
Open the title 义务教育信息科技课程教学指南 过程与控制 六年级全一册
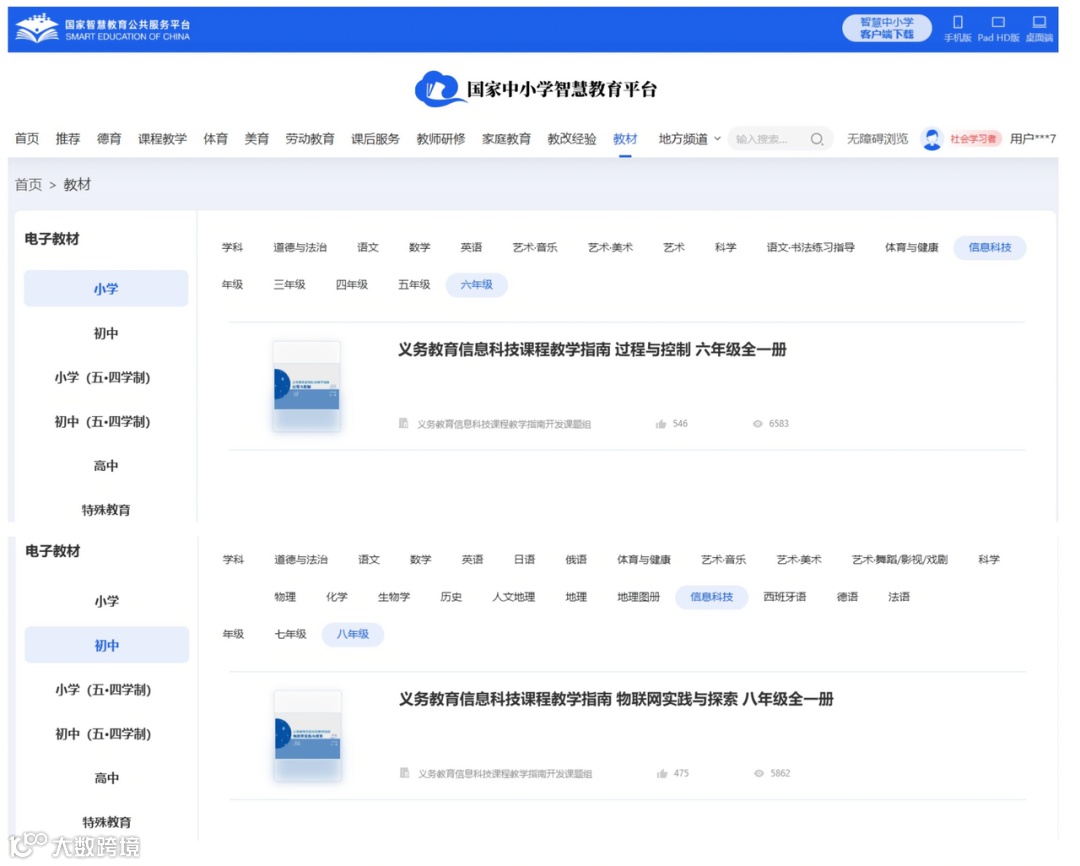click(x=592, y=350)
